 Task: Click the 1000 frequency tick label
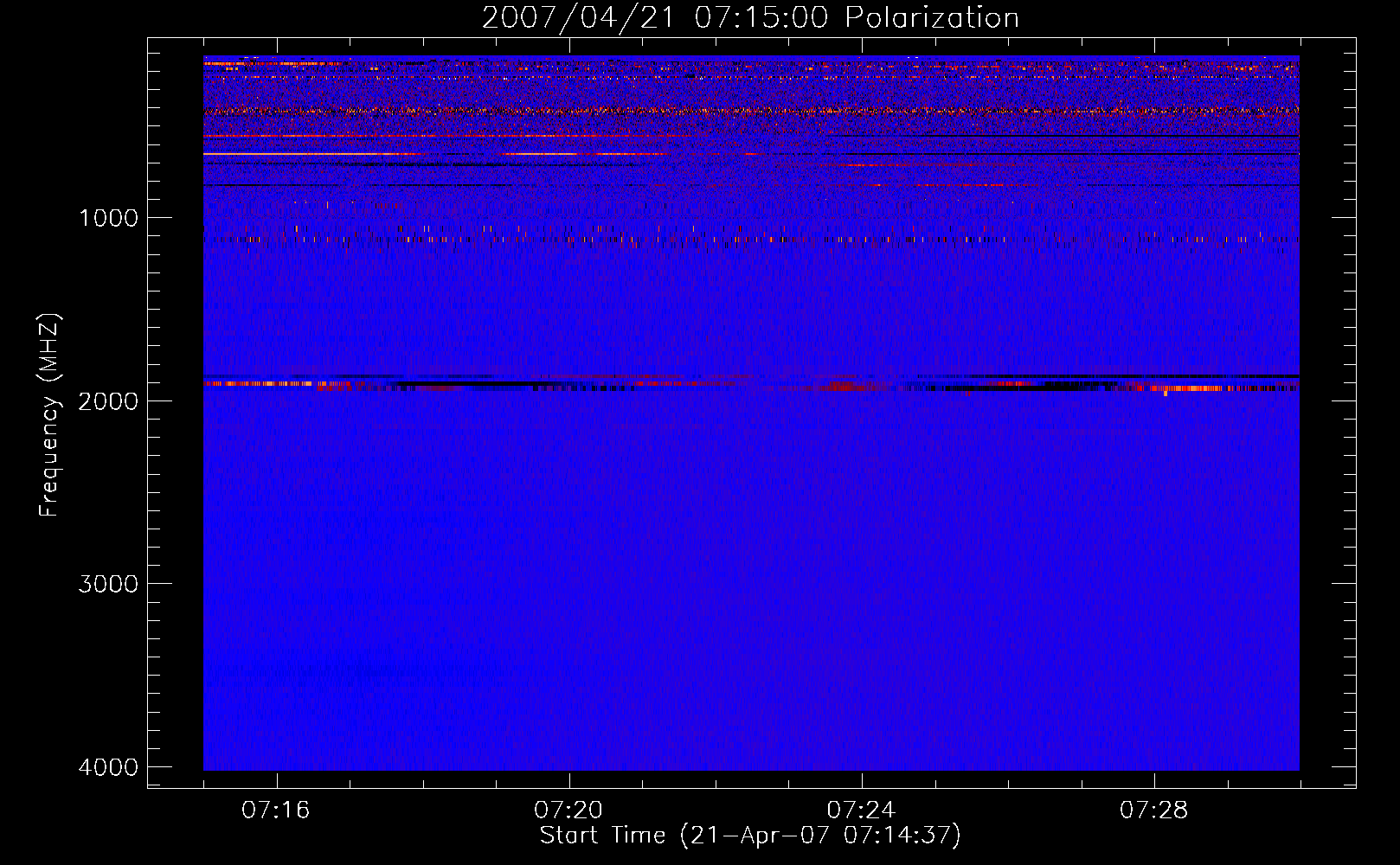[108, 218]
